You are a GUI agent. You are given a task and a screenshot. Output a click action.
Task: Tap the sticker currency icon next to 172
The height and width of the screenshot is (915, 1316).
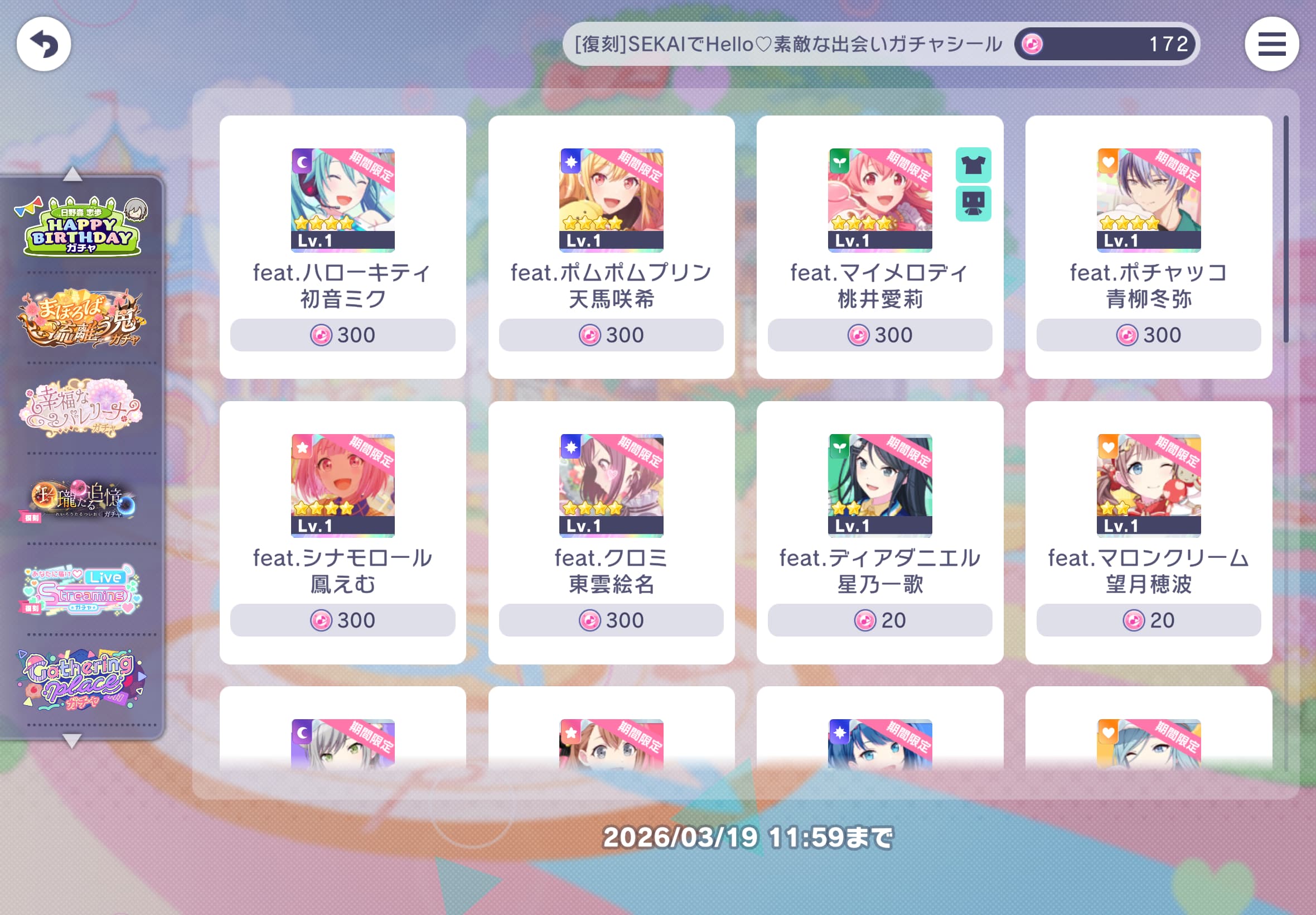coord(1032,44)
